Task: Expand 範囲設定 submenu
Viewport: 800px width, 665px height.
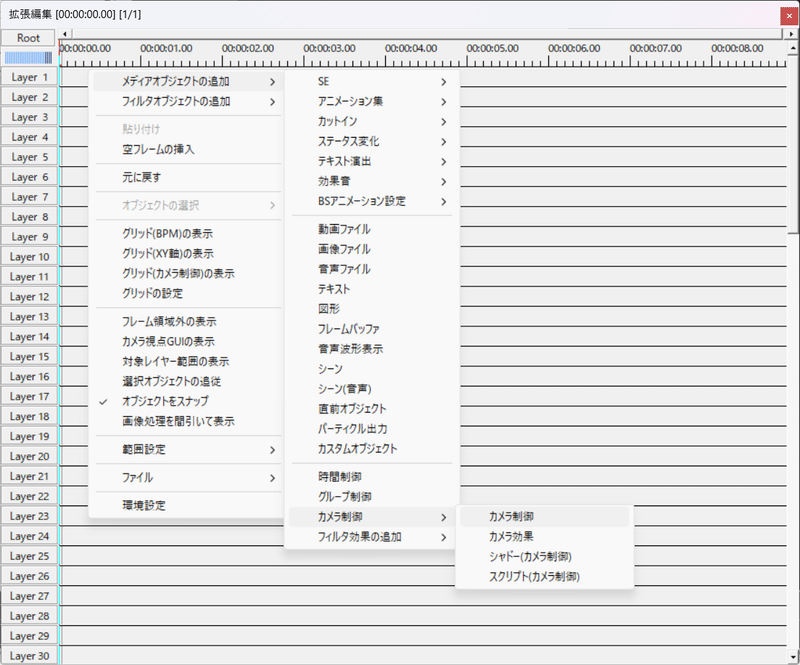Action: tap(187, 450)
